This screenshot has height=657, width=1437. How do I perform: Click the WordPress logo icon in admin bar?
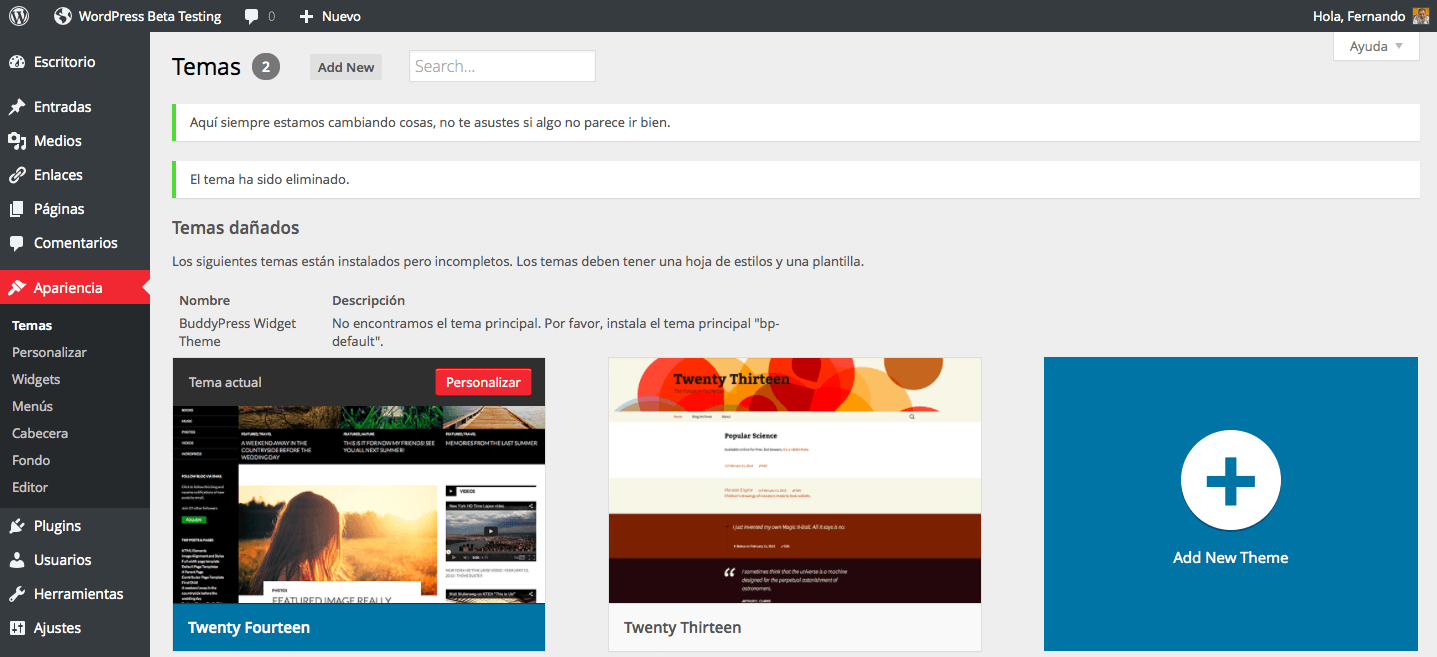click(x=19, y=16)
